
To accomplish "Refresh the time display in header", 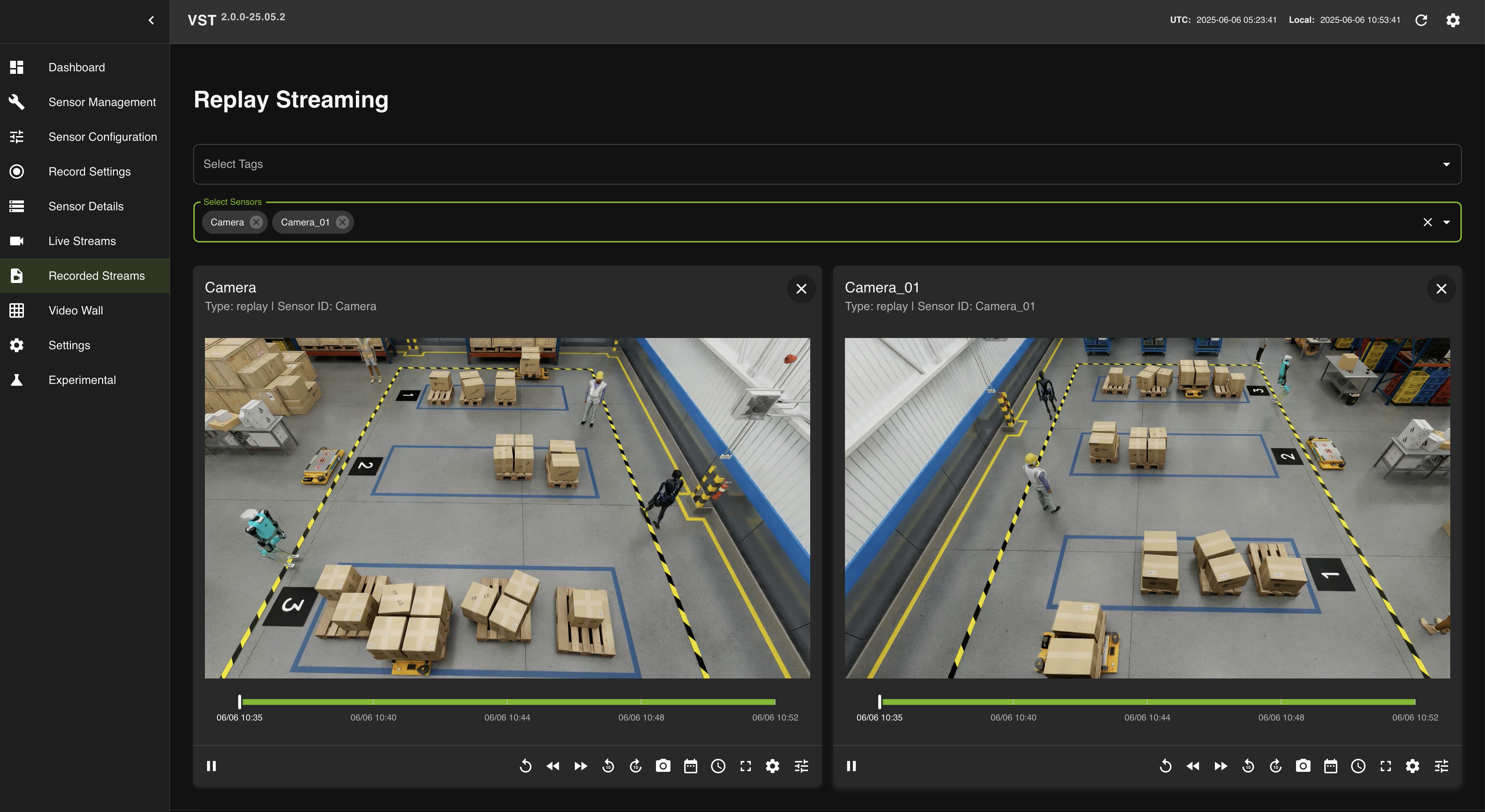I will [1421, 20].
